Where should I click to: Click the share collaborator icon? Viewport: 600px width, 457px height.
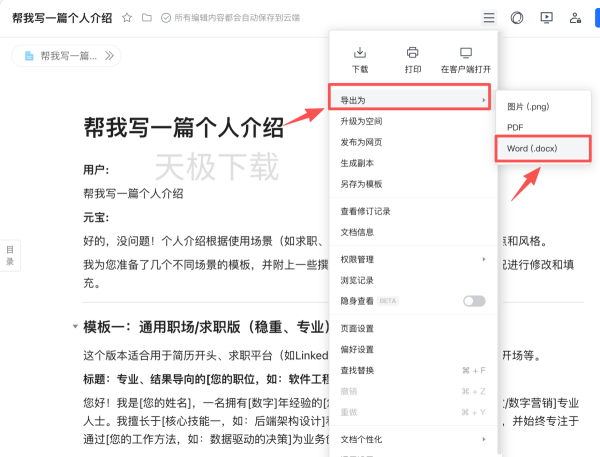click(x=575, y=18)
